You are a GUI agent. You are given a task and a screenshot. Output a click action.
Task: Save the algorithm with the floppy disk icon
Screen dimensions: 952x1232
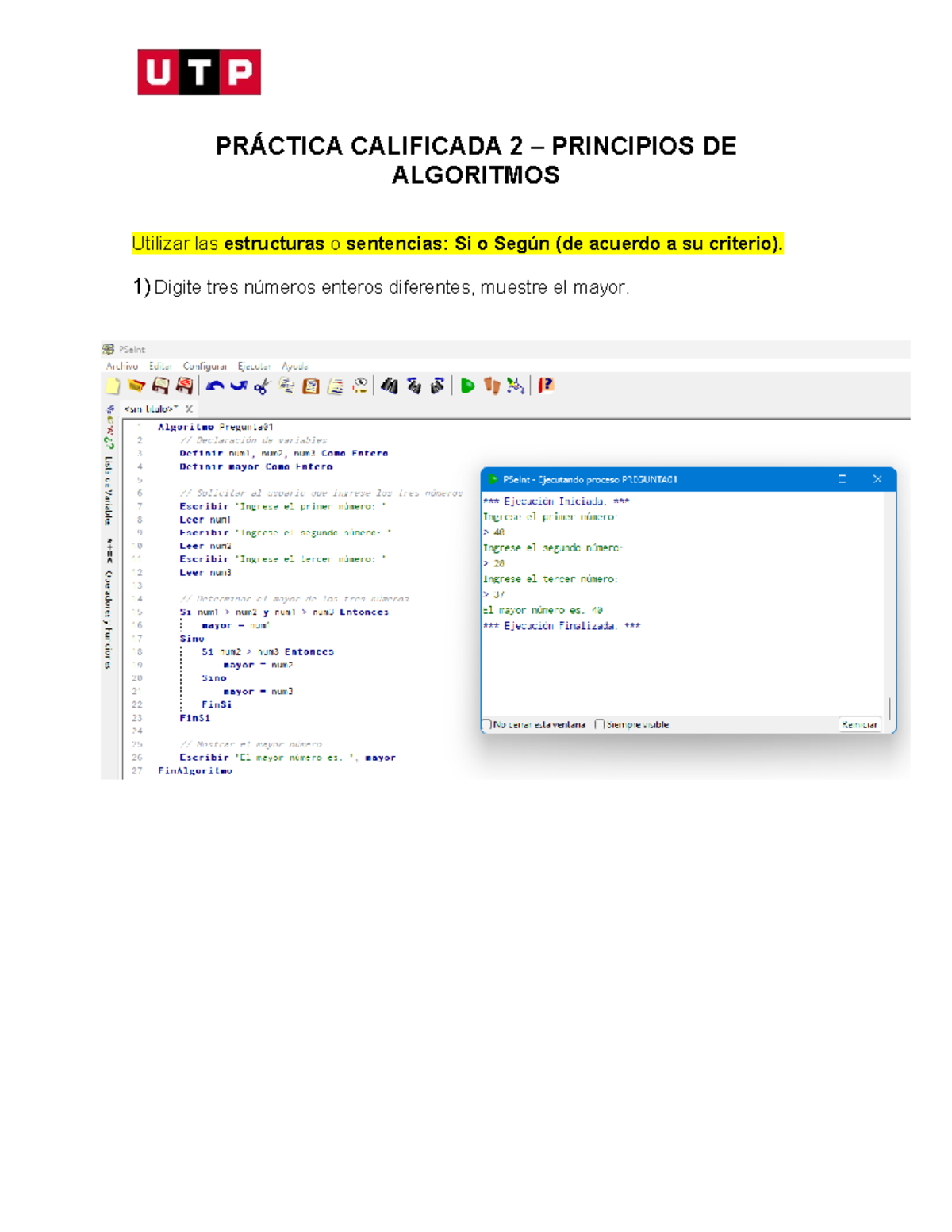coord(160,386)
